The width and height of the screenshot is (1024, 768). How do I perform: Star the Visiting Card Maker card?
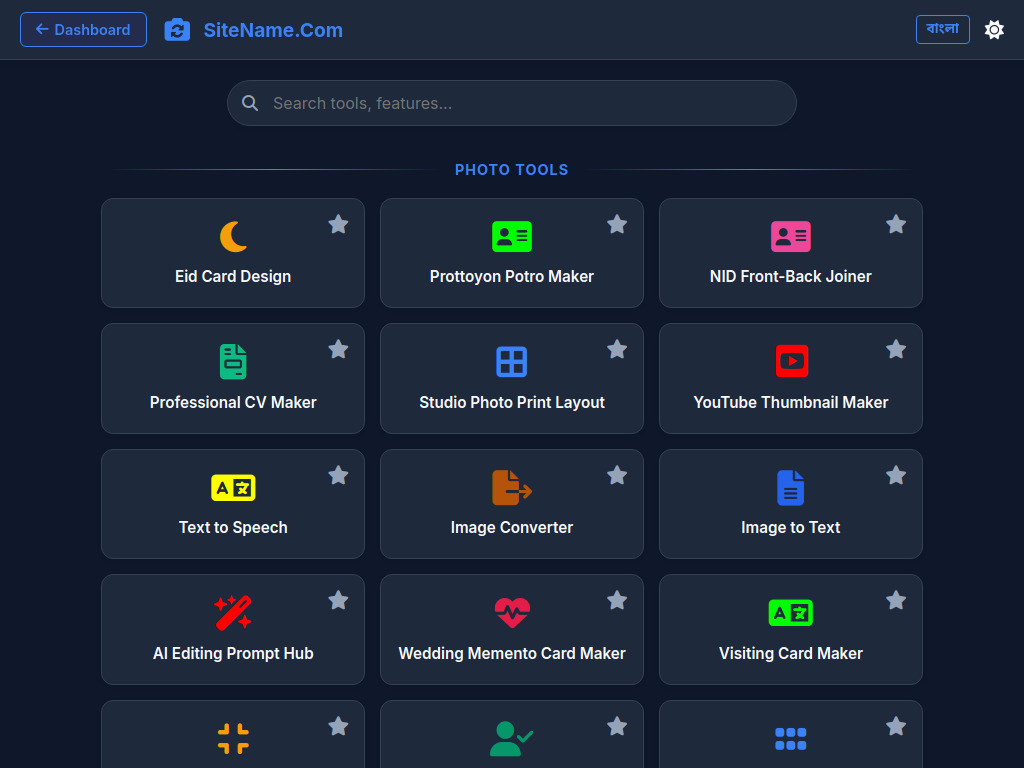896,600
